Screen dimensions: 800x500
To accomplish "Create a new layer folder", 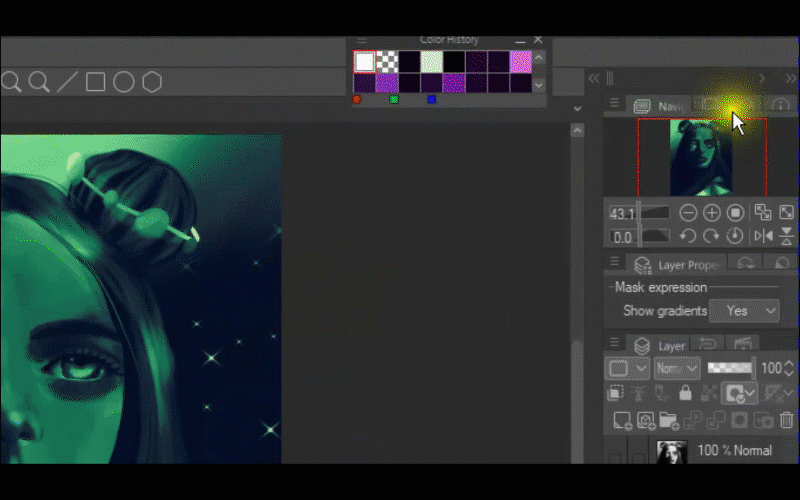I will click(669, 420).
